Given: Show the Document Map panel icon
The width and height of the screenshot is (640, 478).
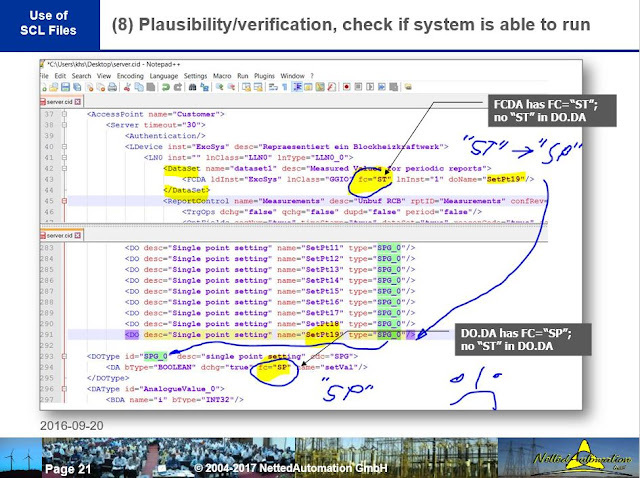Looking at the screenshot, I should click(x=320, y=87).
